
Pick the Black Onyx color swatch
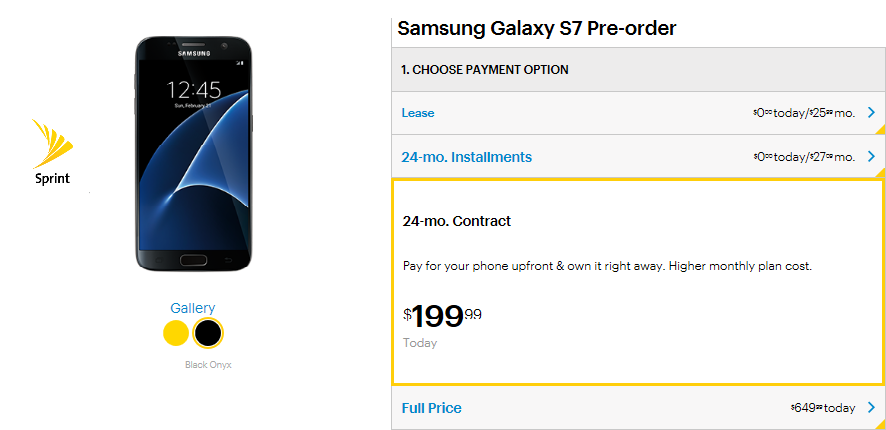208,333
